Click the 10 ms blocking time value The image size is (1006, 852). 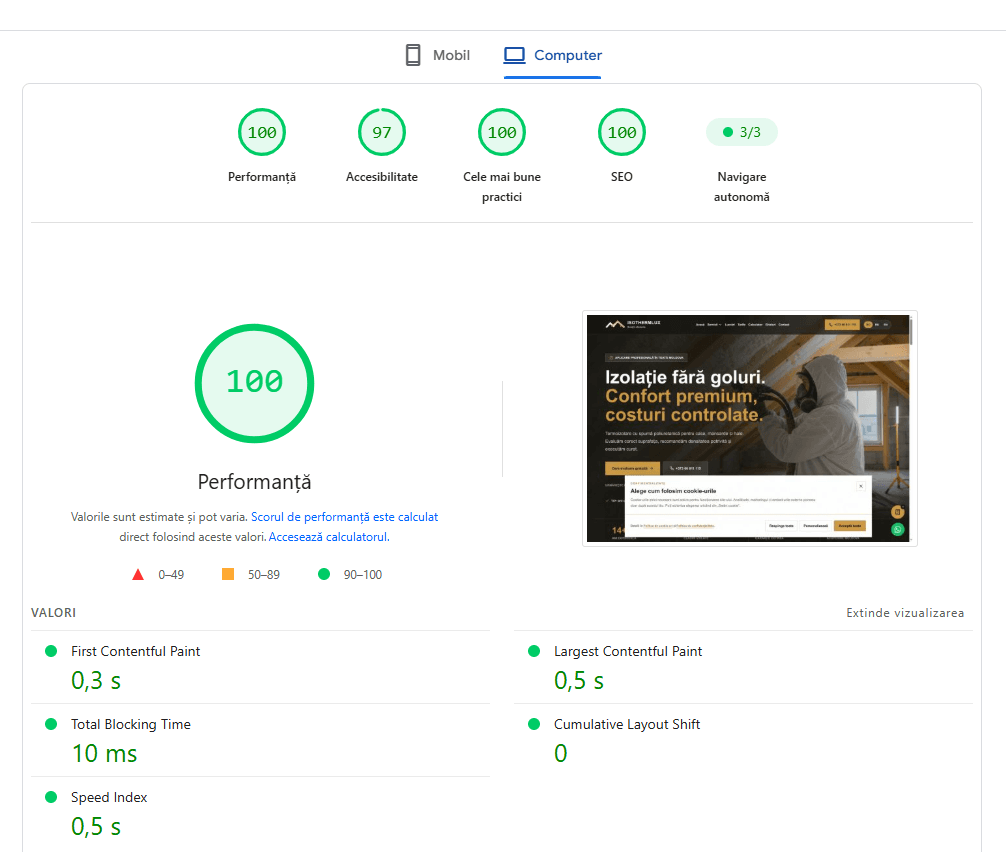104,753
